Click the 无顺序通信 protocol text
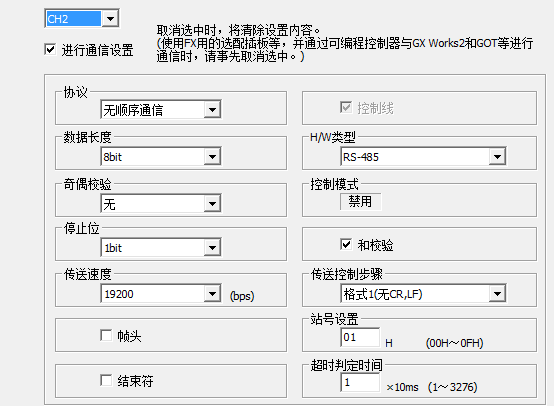This screenshot has height=406, width=554. coord(133,110)
